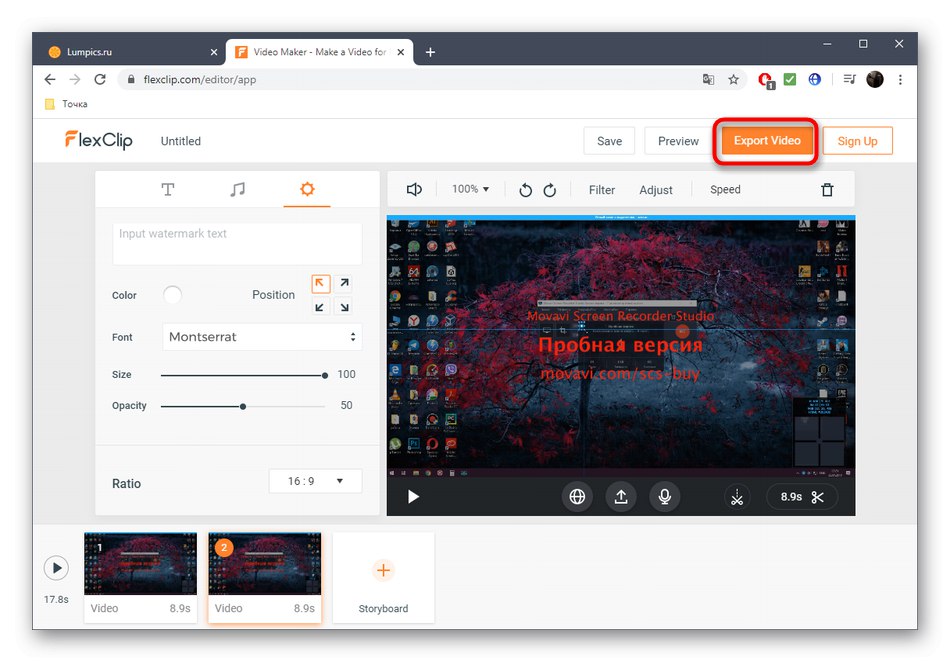The height and width of the screenshot is (662, 950).
Task: Play the whole timeline from storyboard bar
Action: click(x=56, y=568)
